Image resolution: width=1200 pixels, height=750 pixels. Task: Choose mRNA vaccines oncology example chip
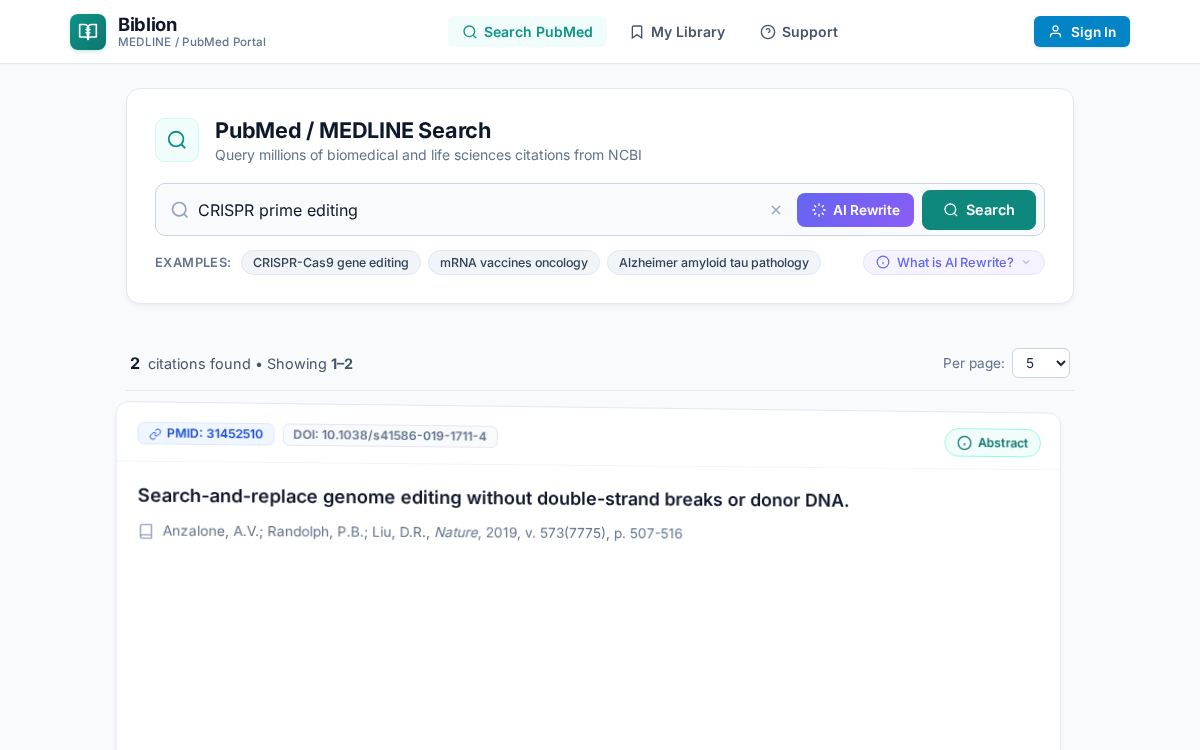[514, 262]
